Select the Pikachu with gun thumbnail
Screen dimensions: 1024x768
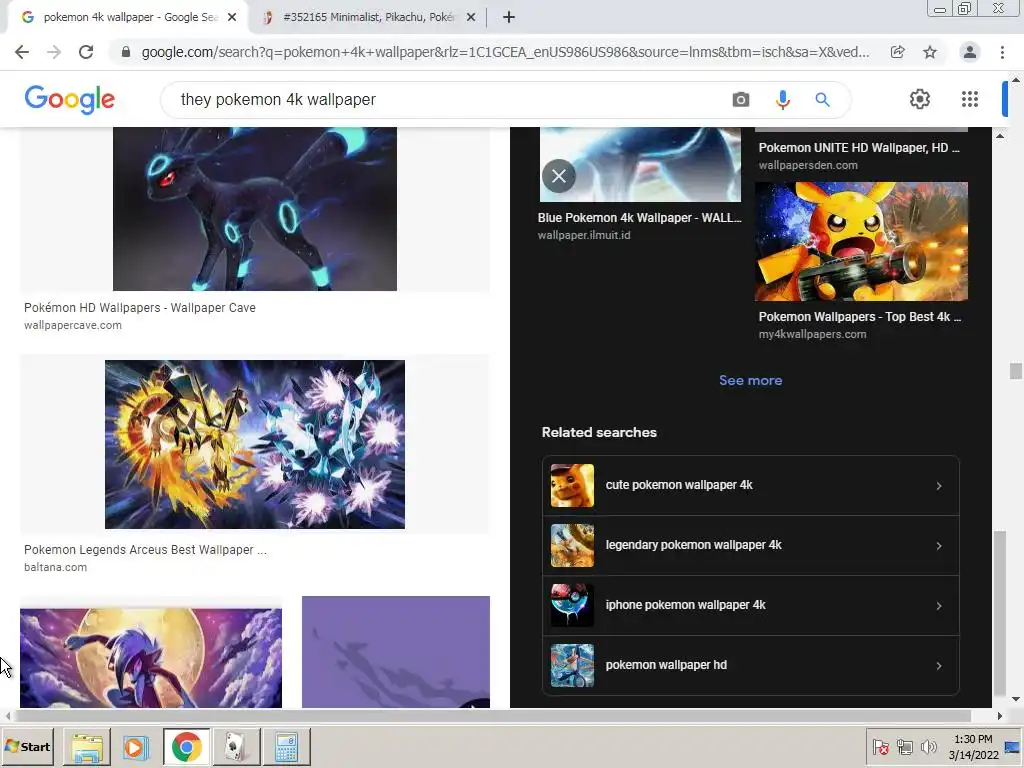point(861,242)
